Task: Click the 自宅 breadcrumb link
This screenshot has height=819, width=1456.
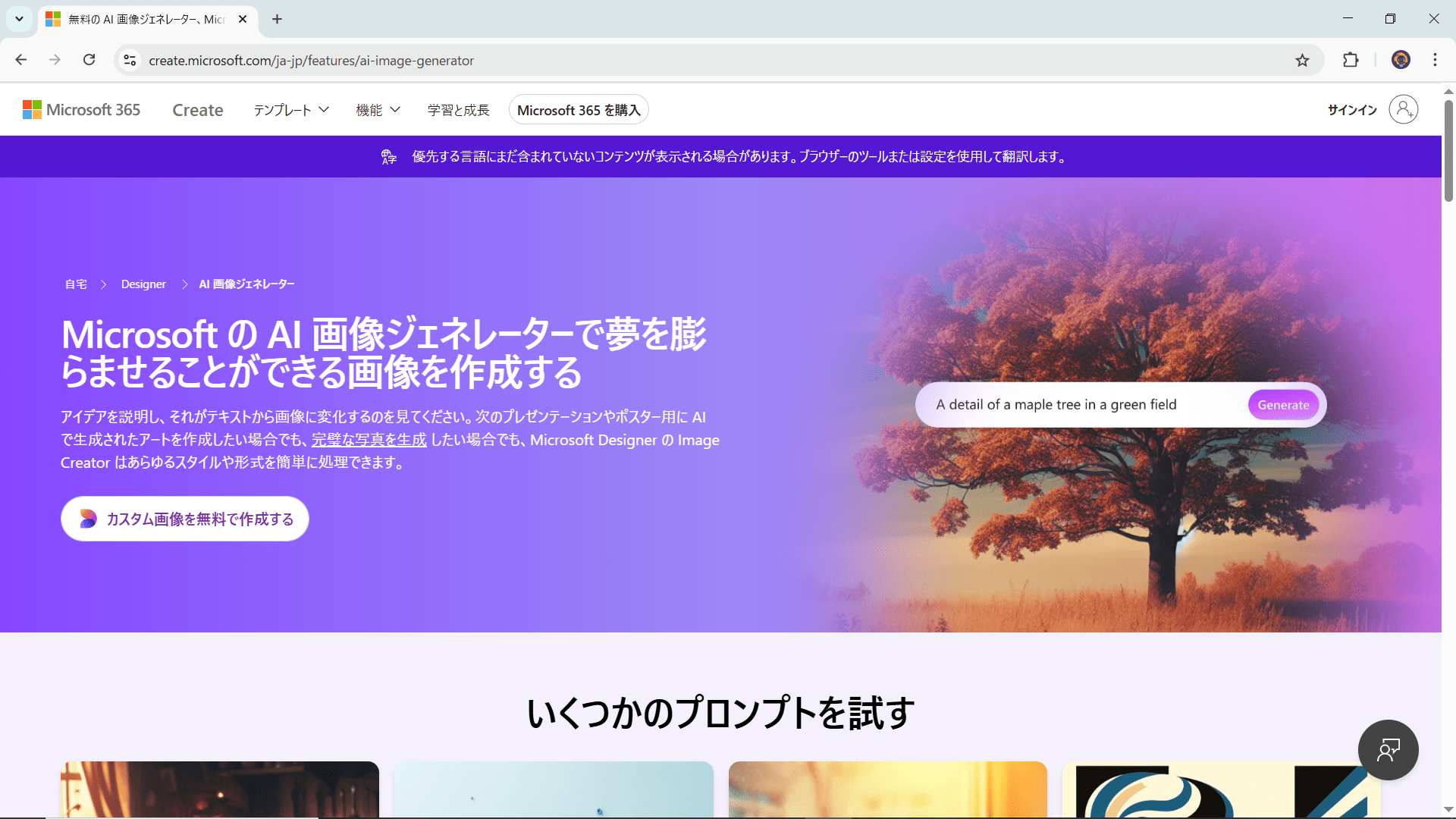Action: [76, 284]
